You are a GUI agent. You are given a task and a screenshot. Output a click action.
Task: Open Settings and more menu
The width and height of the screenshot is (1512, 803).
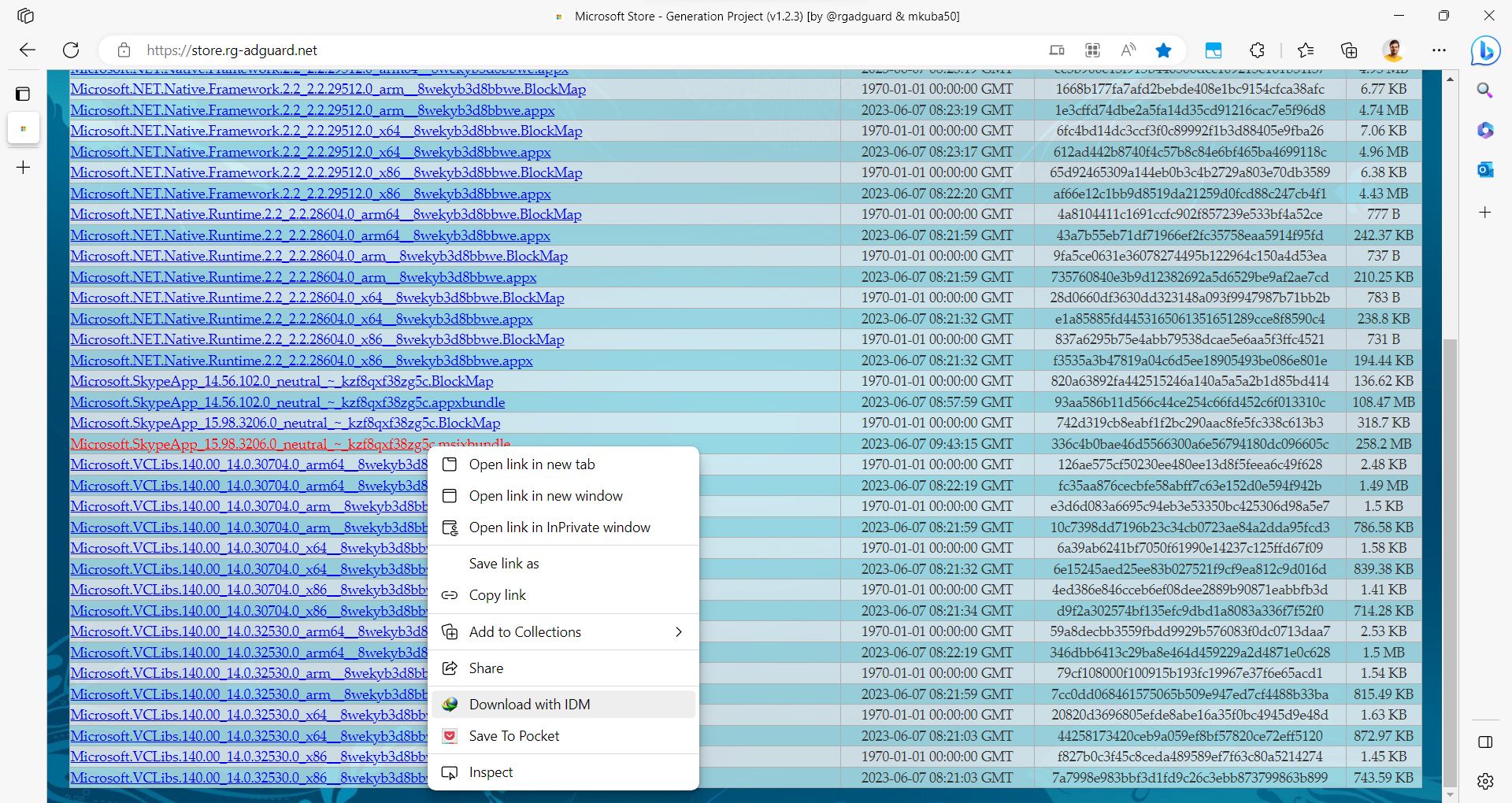1439,50
